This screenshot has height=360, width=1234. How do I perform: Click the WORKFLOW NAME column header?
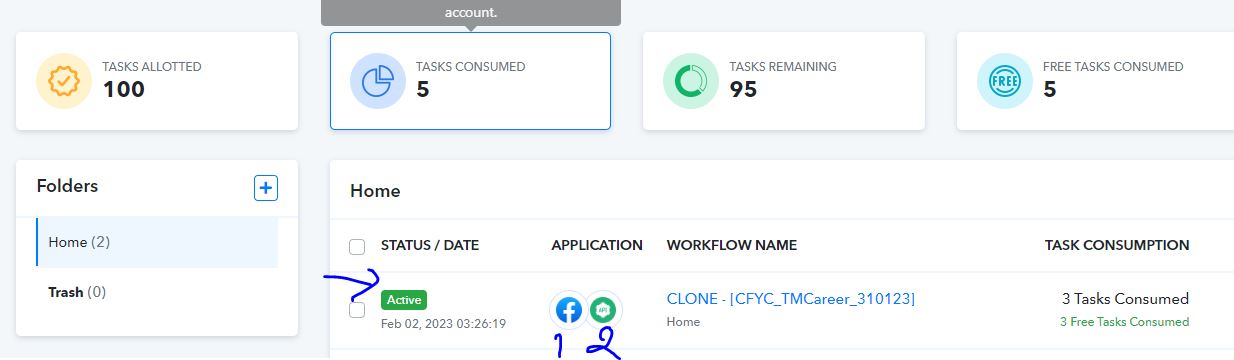pyautogui.click(x=732, y=245)
